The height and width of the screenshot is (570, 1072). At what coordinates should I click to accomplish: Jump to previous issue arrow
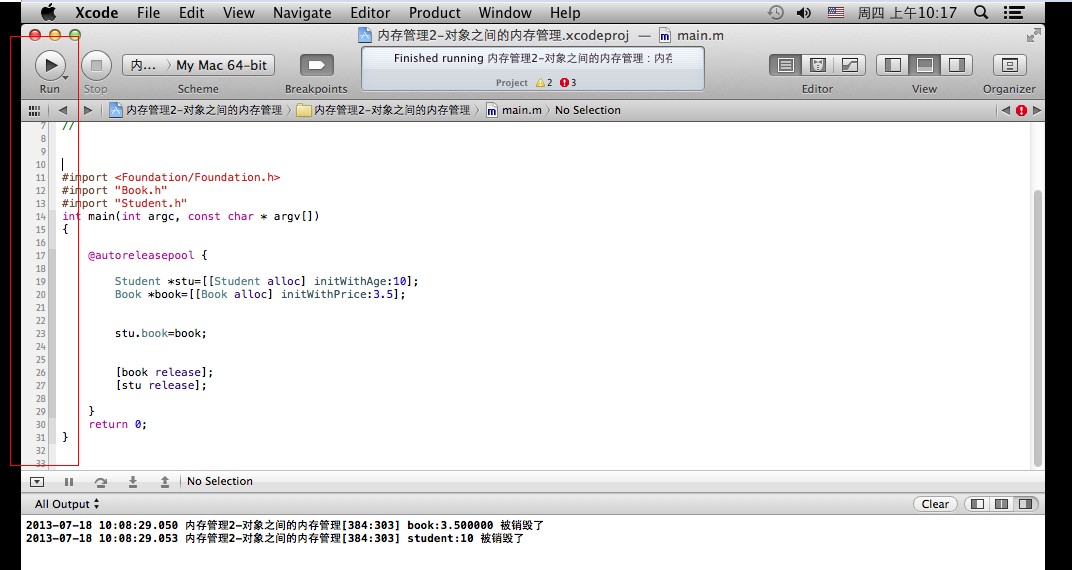click(x=1005, y=110)
